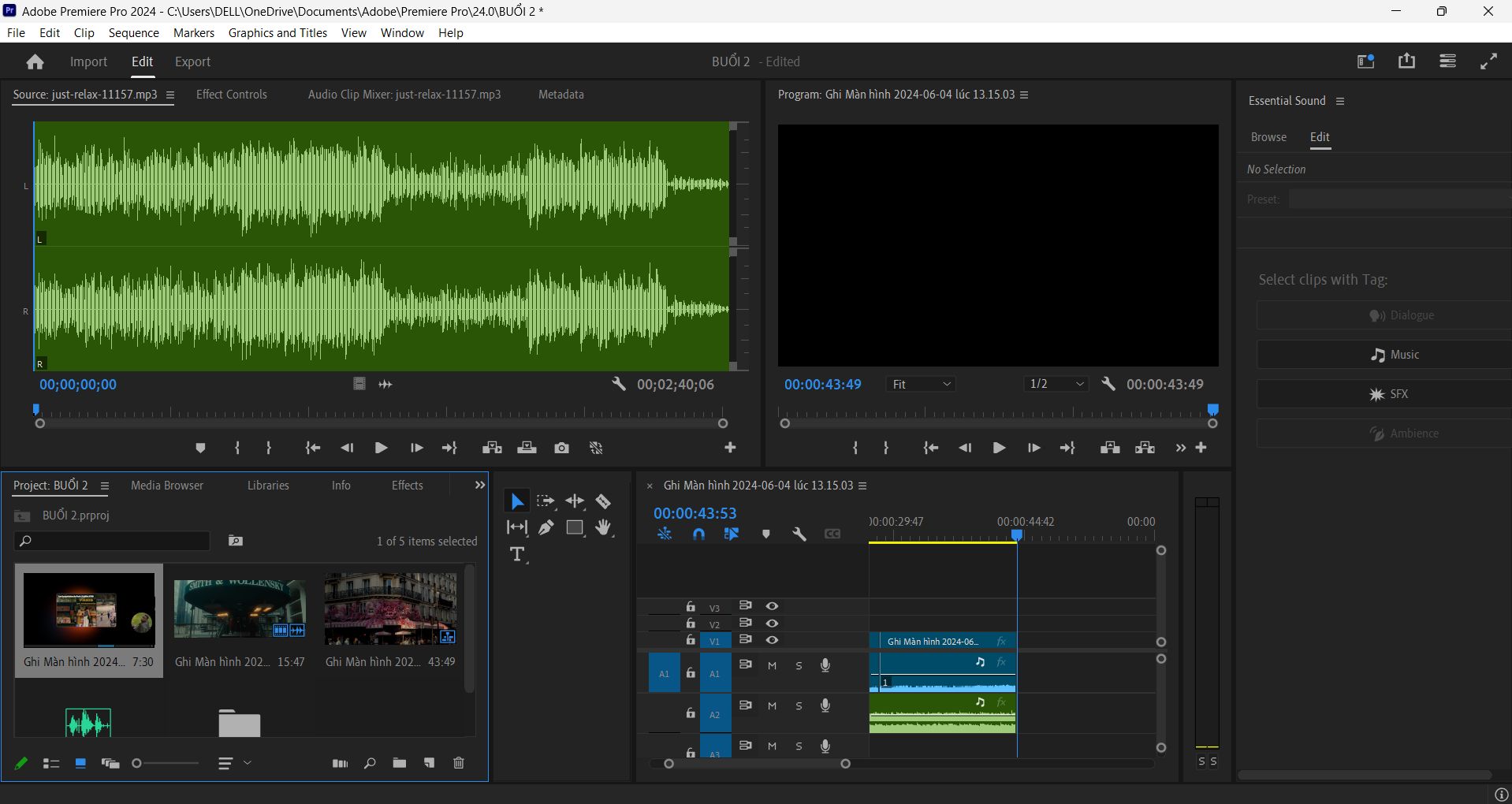Open the Sequence menu

[133, 32]
